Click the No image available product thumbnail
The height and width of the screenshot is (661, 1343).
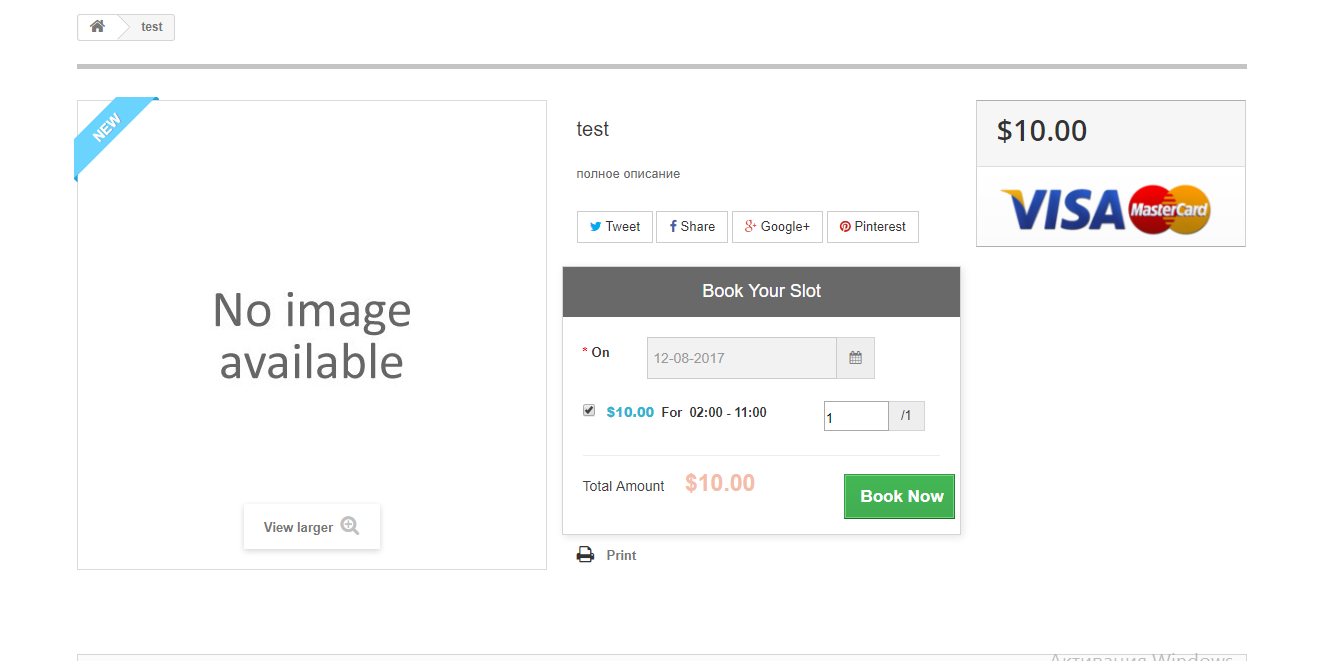pos(312,335)
